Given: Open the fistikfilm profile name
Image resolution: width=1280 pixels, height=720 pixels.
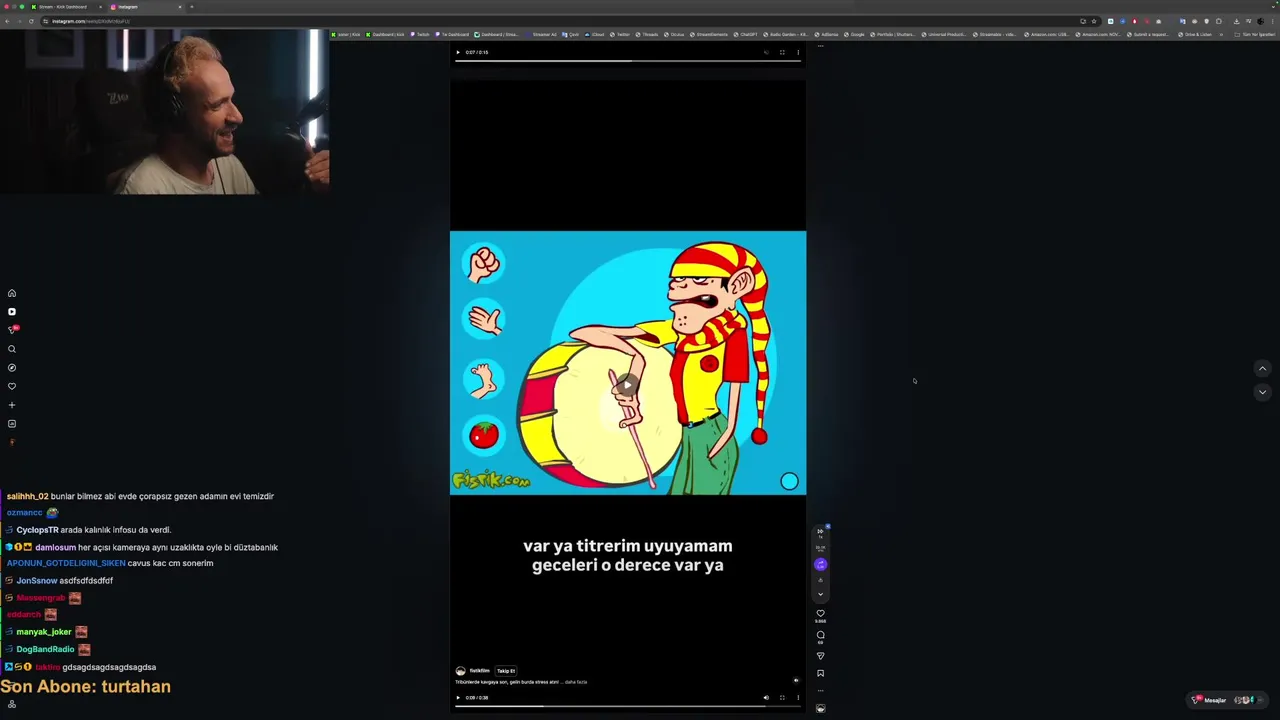Looking at the screenshot, I should (x=480, y=671).
